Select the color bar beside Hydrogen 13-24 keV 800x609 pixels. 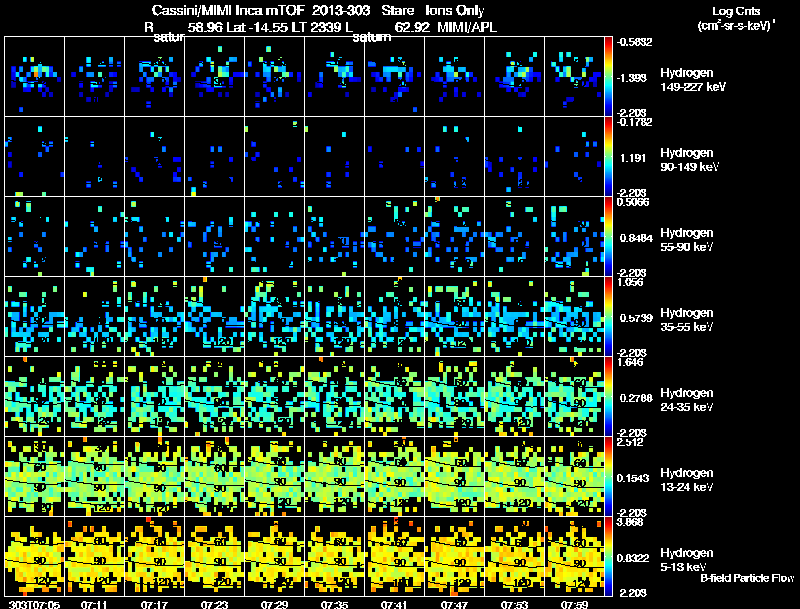click(609, 477)
